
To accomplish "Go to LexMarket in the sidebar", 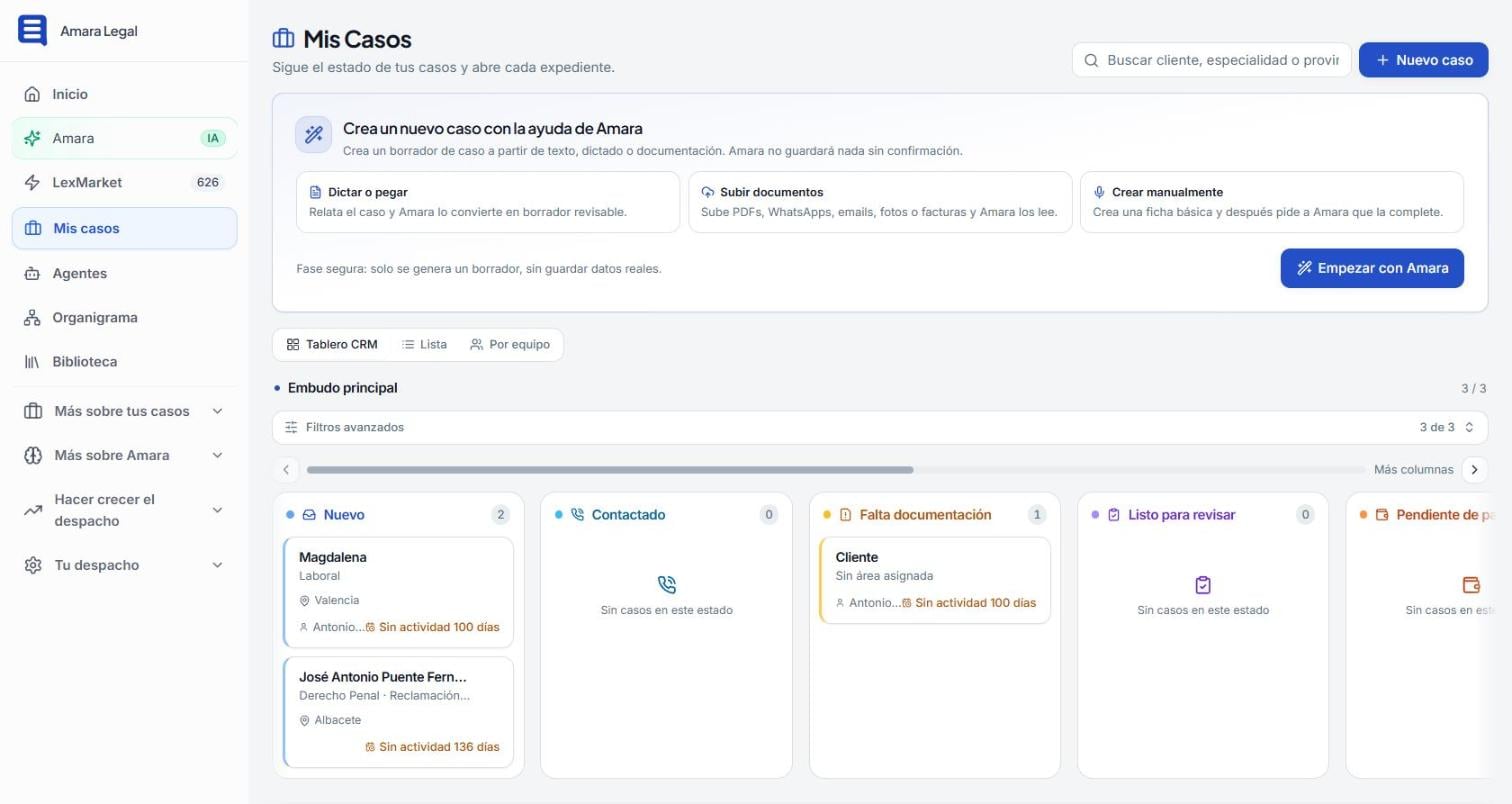I will (x=124, y=182).
